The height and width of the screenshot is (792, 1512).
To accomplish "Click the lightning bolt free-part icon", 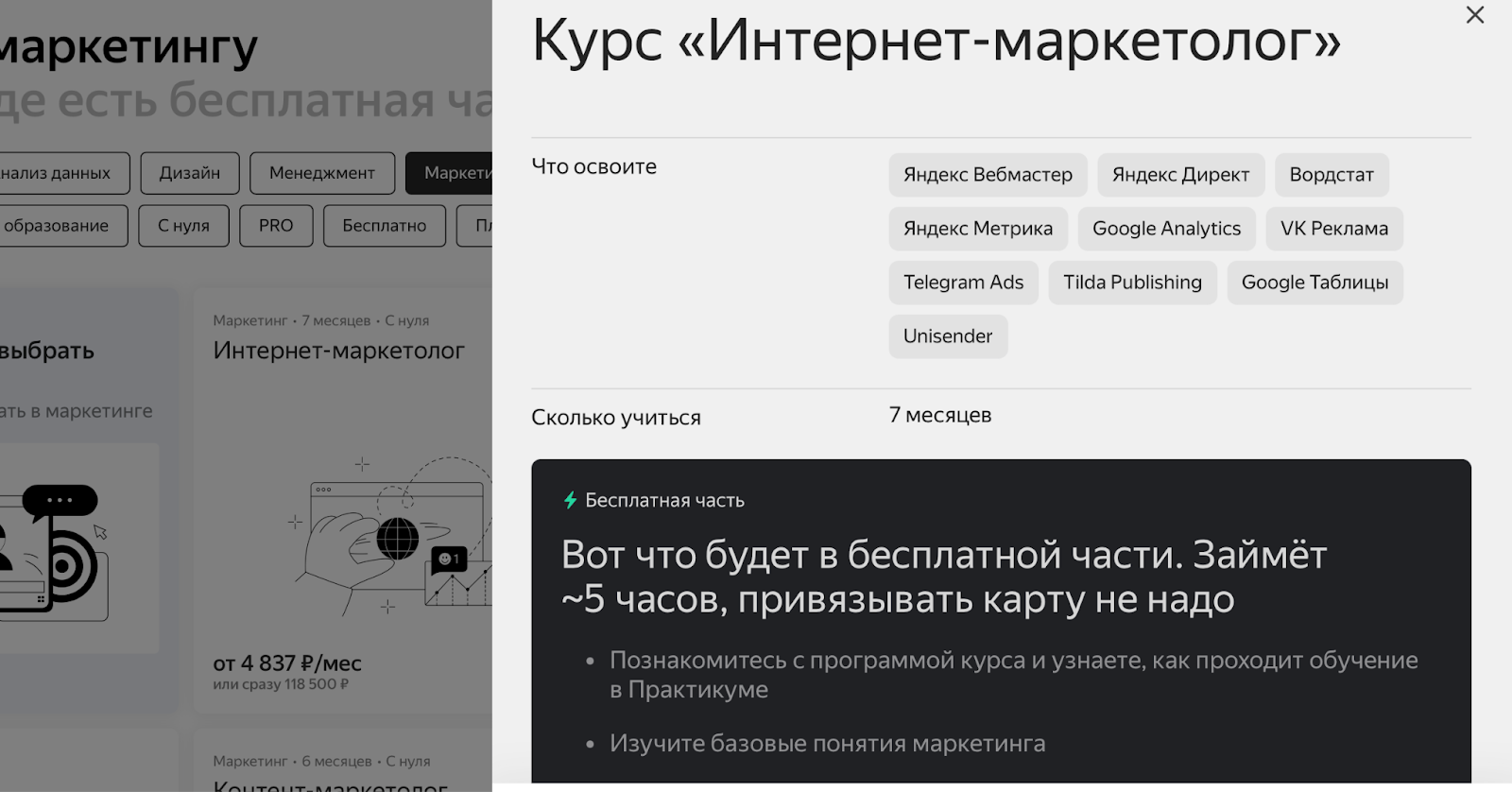I will (x=570, y=500).
